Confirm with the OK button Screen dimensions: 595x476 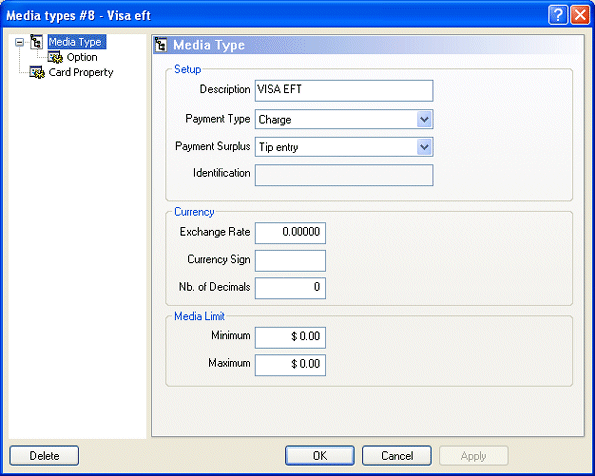click(x=320, y=456)
